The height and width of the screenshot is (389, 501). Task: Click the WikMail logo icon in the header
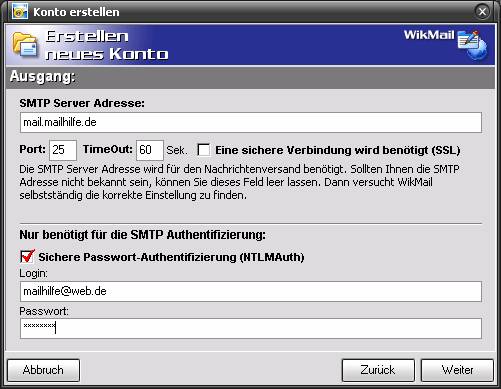472,45
